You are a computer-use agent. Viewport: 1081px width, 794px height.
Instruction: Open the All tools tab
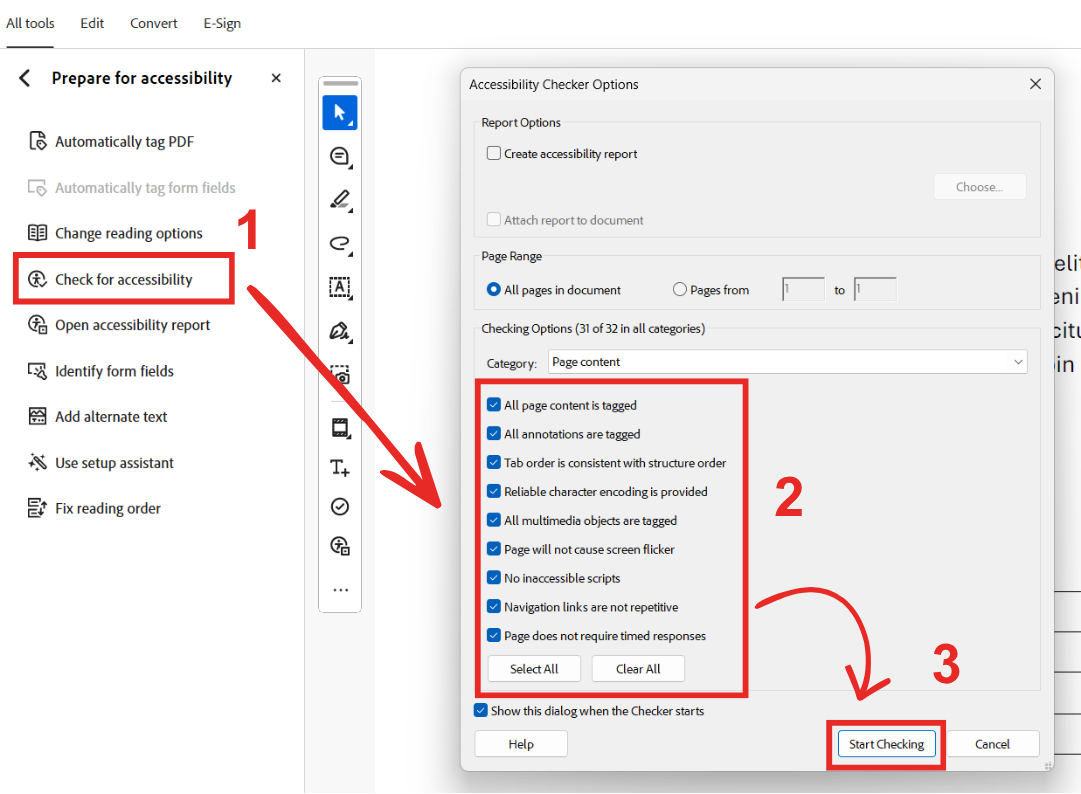pos(30,23)
